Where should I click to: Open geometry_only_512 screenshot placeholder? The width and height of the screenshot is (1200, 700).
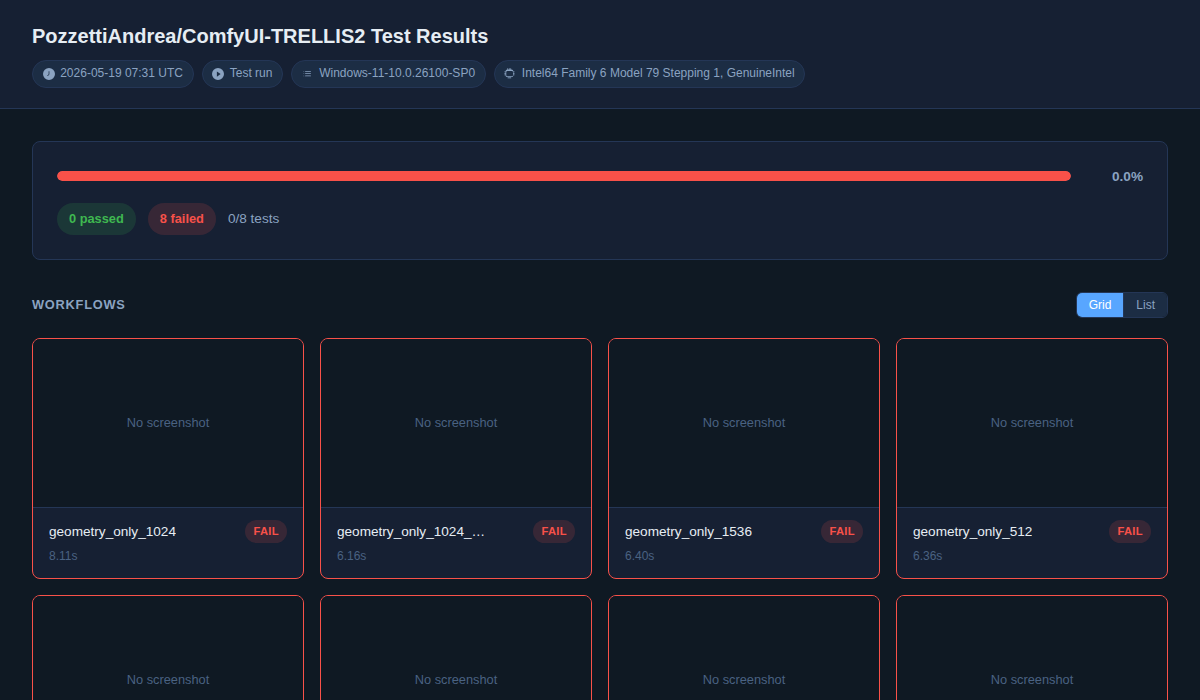click(x=1032, y=423)
